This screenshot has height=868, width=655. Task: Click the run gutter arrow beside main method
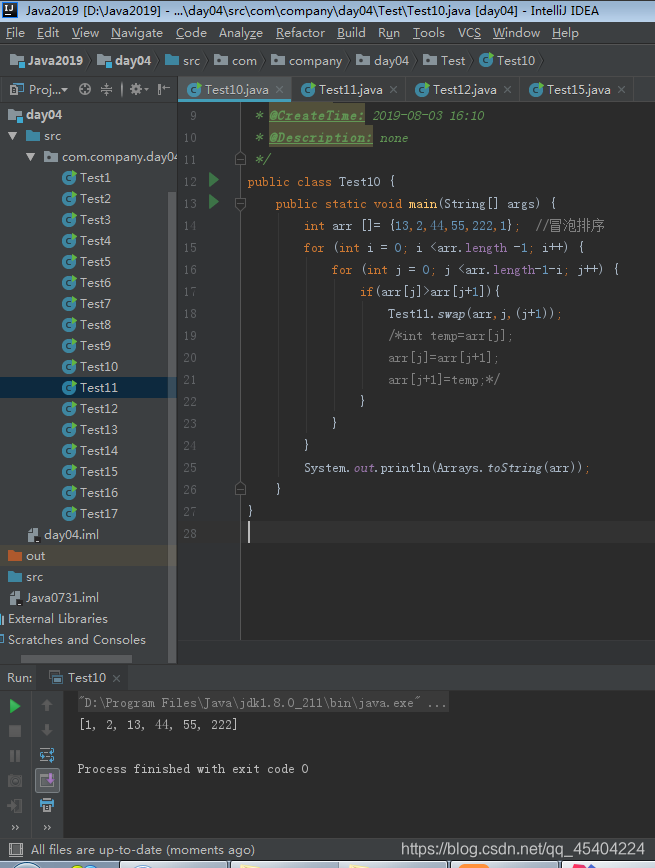click(x=214, y=202)
